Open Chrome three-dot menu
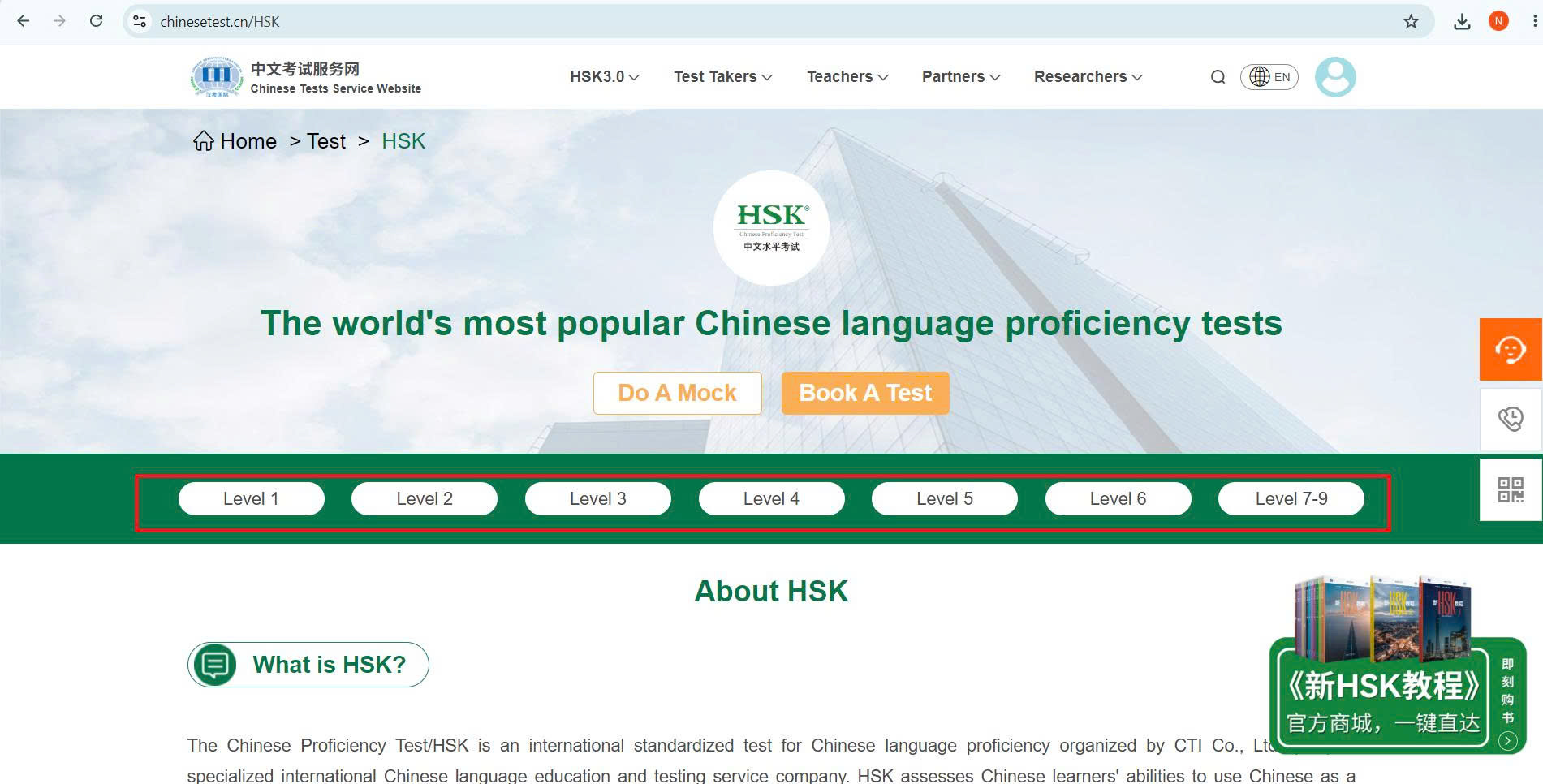The height and width of the screenshot is (784, 1543). 1534,21
